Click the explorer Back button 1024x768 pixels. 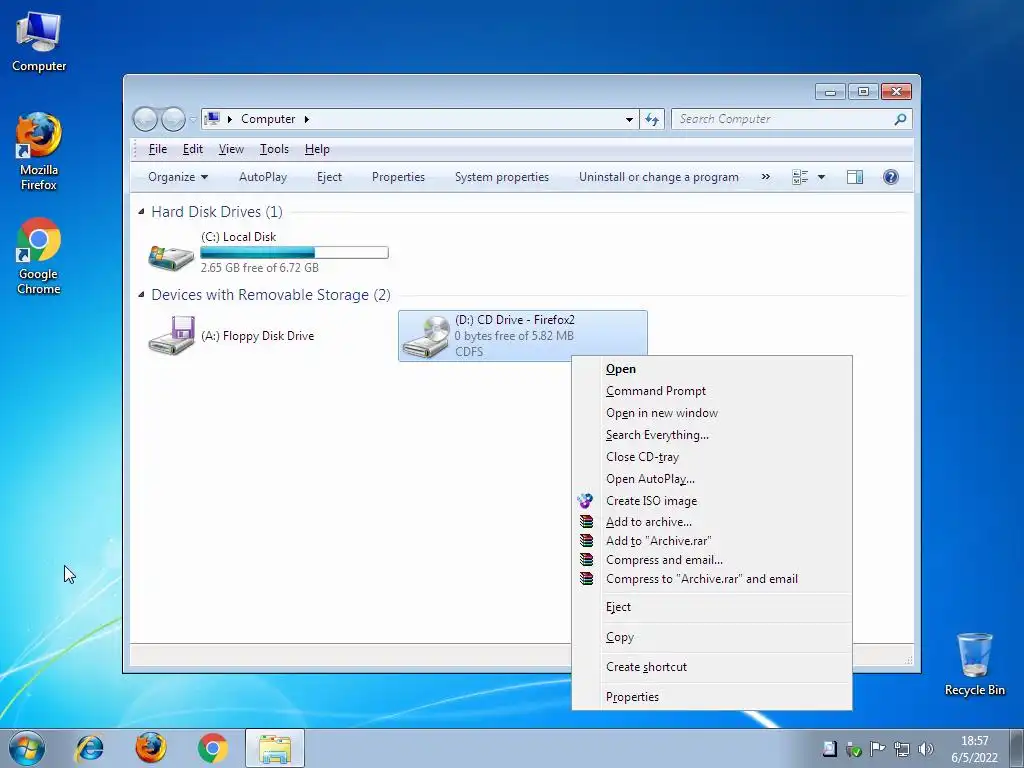[145, 120]
